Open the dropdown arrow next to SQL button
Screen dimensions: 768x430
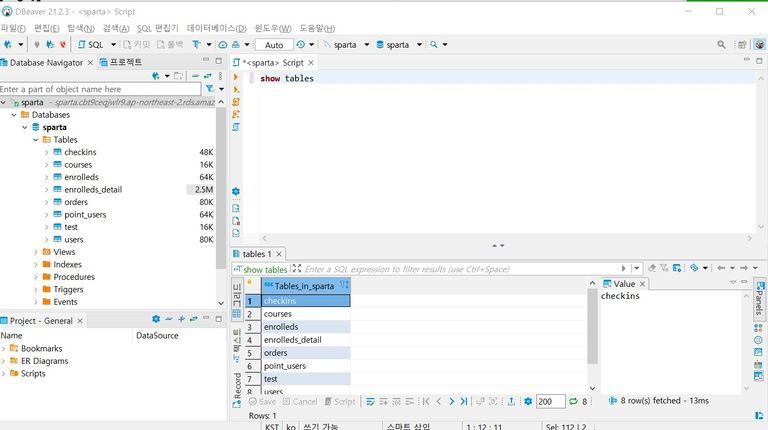click(114, 45)
